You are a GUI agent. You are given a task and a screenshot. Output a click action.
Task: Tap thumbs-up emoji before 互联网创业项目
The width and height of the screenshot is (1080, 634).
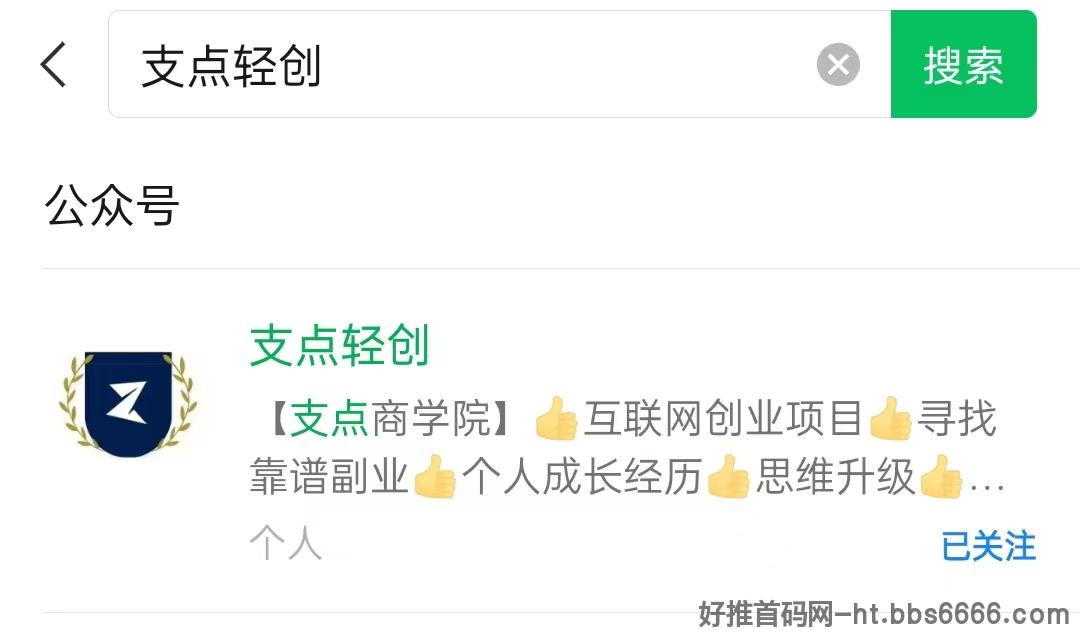[x=556, y=418]
